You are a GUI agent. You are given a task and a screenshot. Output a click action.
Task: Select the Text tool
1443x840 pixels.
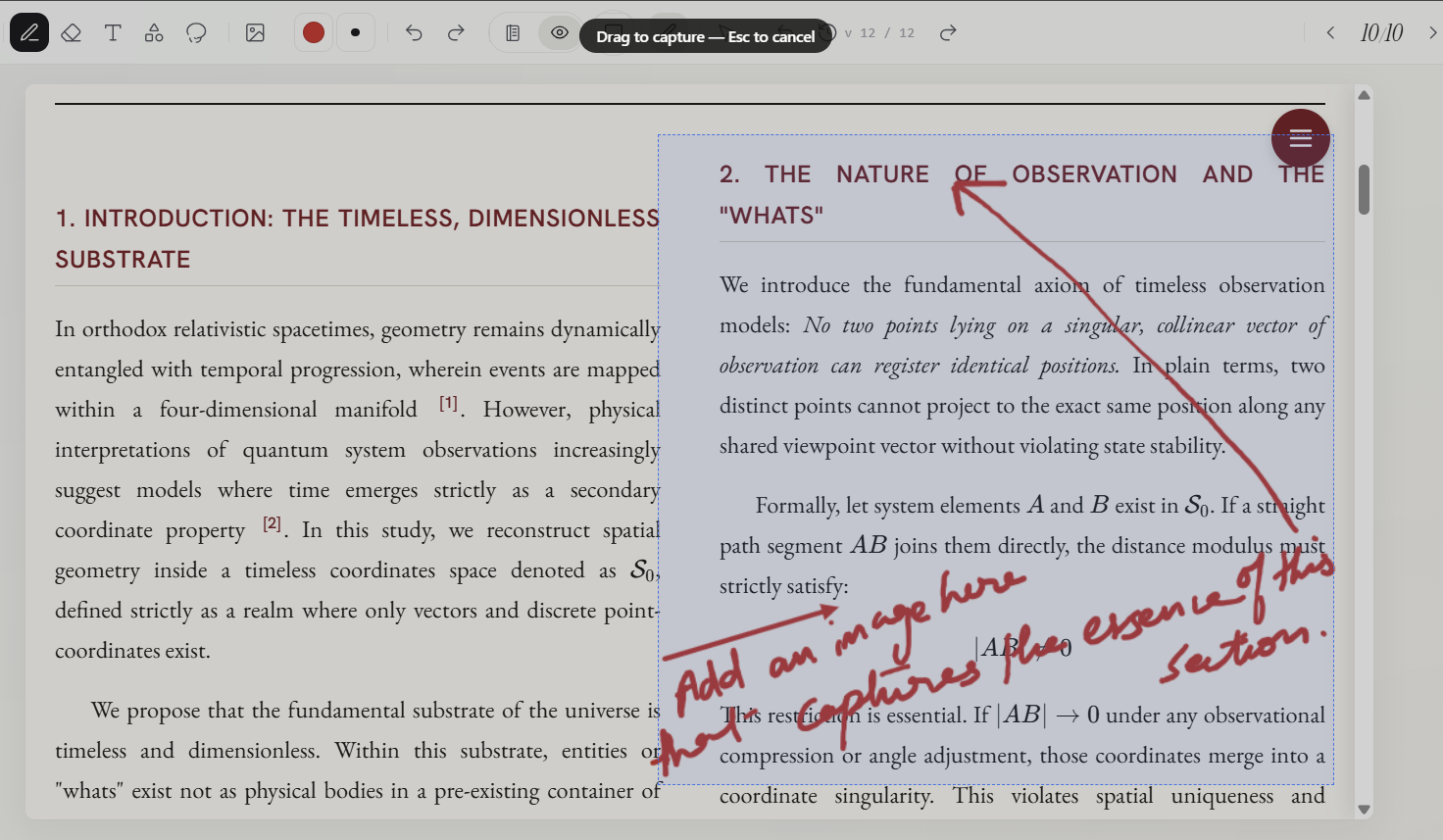click(x=113, y=33)
